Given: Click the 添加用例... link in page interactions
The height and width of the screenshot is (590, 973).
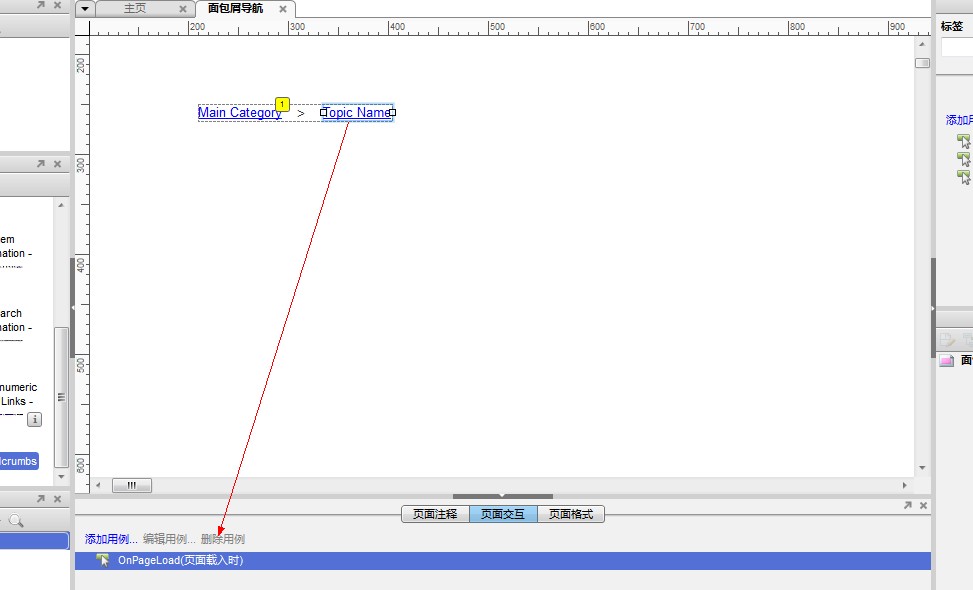Looking at the screenshot, I should tap(111, 539).
